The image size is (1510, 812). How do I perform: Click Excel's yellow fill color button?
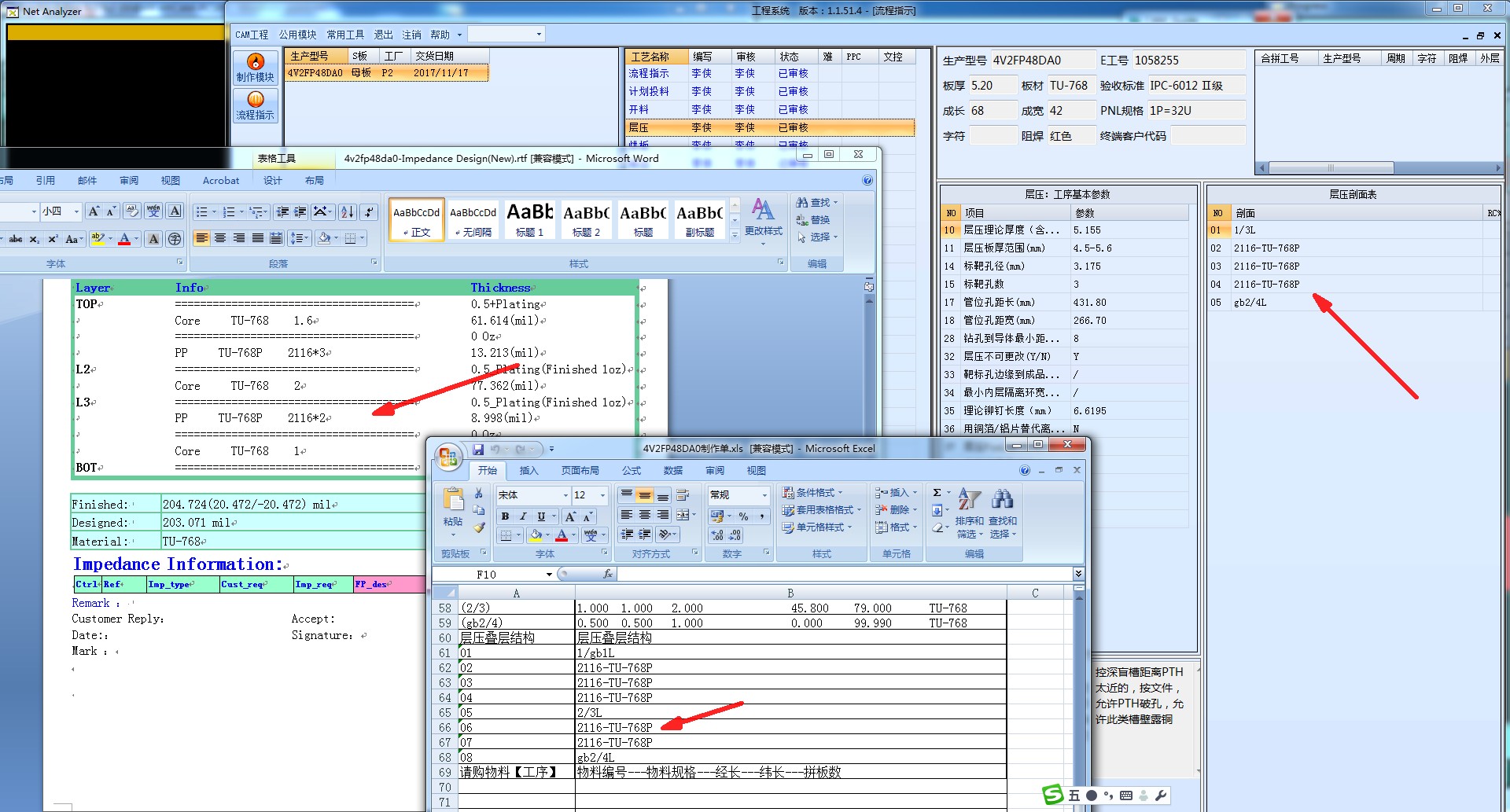pos(536,535)
